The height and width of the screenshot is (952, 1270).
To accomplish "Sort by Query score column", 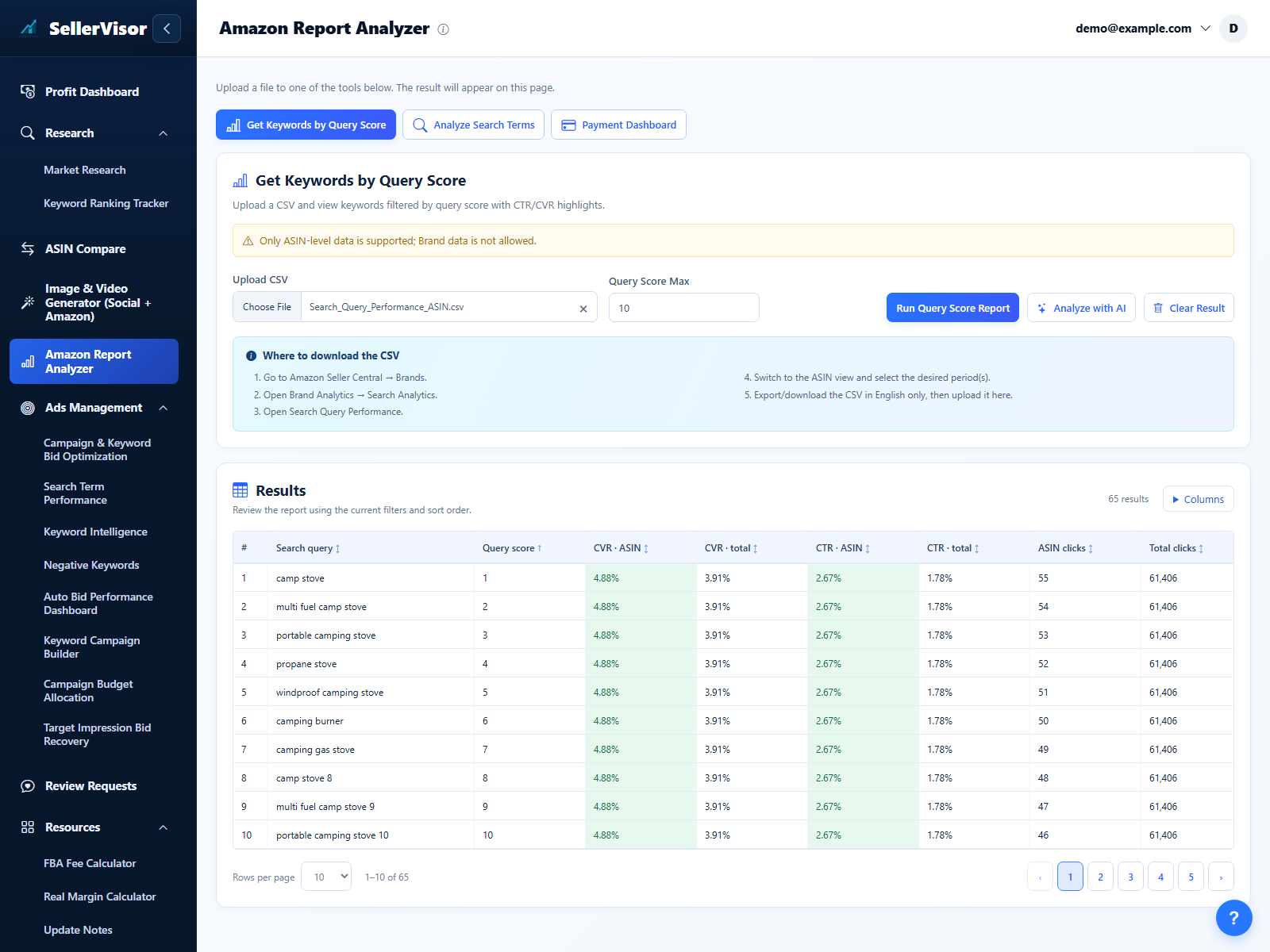I will pos(512,548).
